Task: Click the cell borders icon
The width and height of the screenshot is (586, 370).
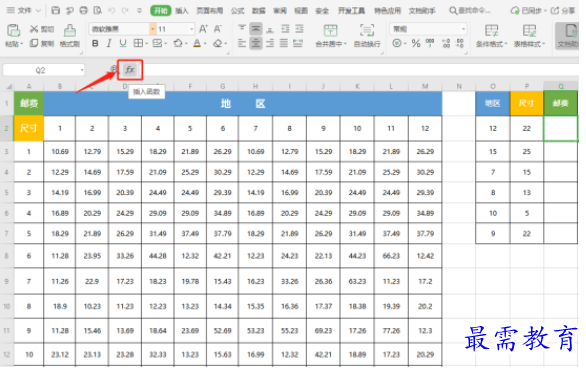Action: (x=138, y=43)
